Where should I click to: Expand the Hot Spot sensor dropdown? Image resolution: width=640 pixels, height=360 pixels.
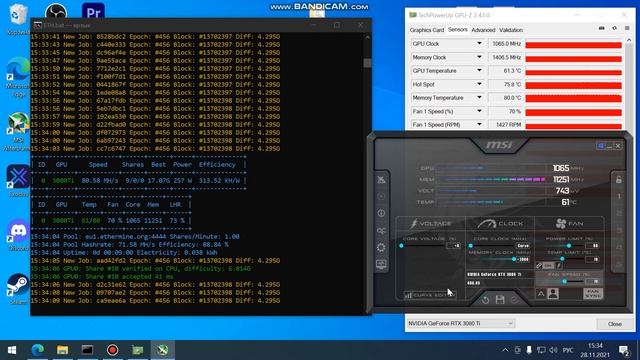(479, 84)
